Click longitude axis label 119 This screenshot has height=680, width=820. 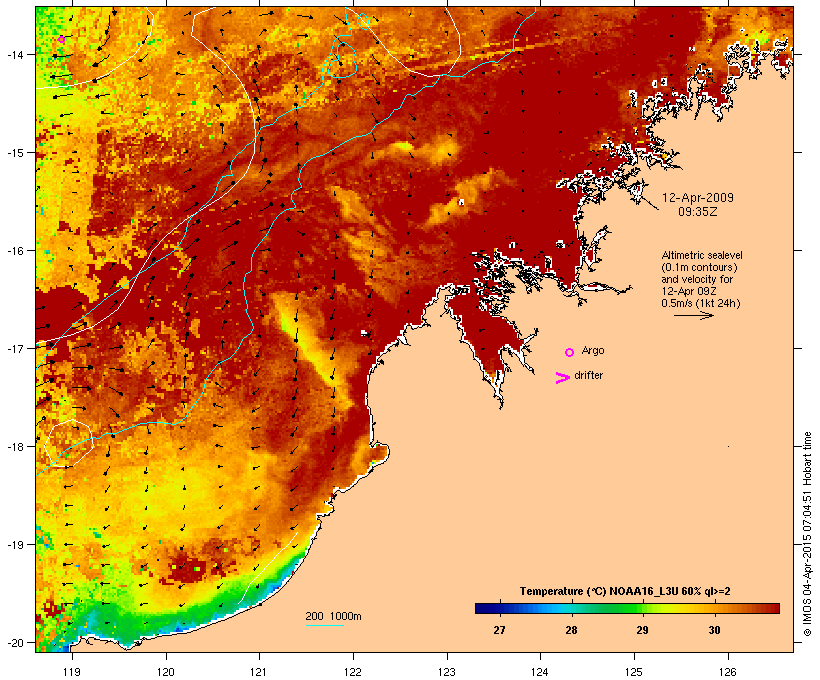tap(72, 672)
